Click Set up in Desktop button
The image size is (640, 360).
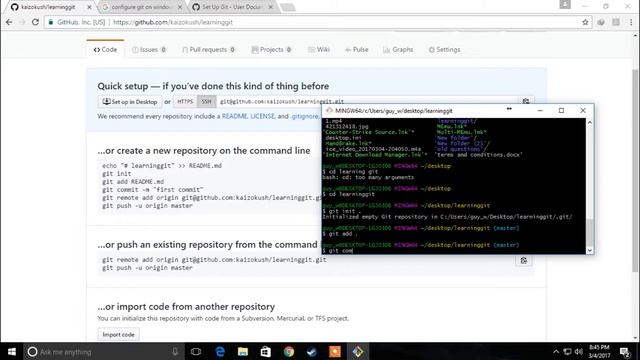coord(130,102)
